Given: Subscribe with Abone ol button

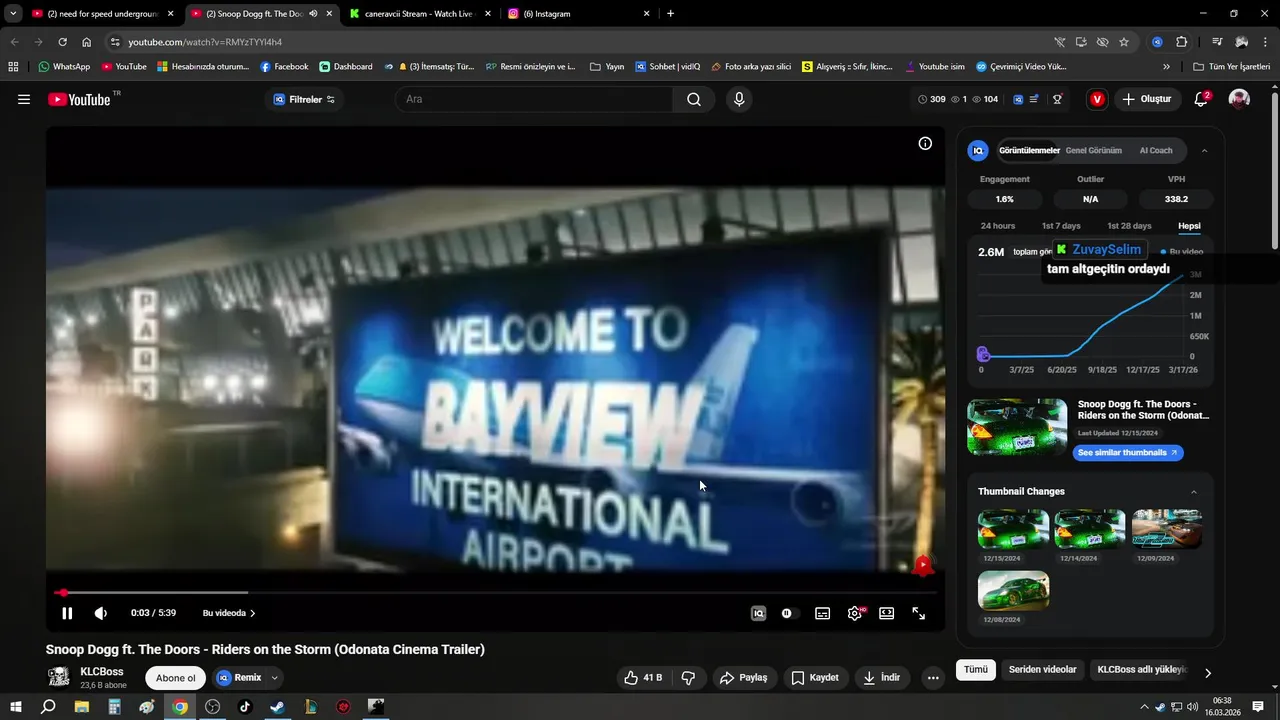Looking at the screenshot, I should (x=176, y=677).
